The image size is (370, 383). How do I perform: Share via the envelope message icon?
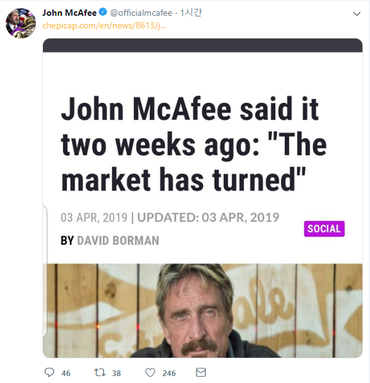(201, 372)
